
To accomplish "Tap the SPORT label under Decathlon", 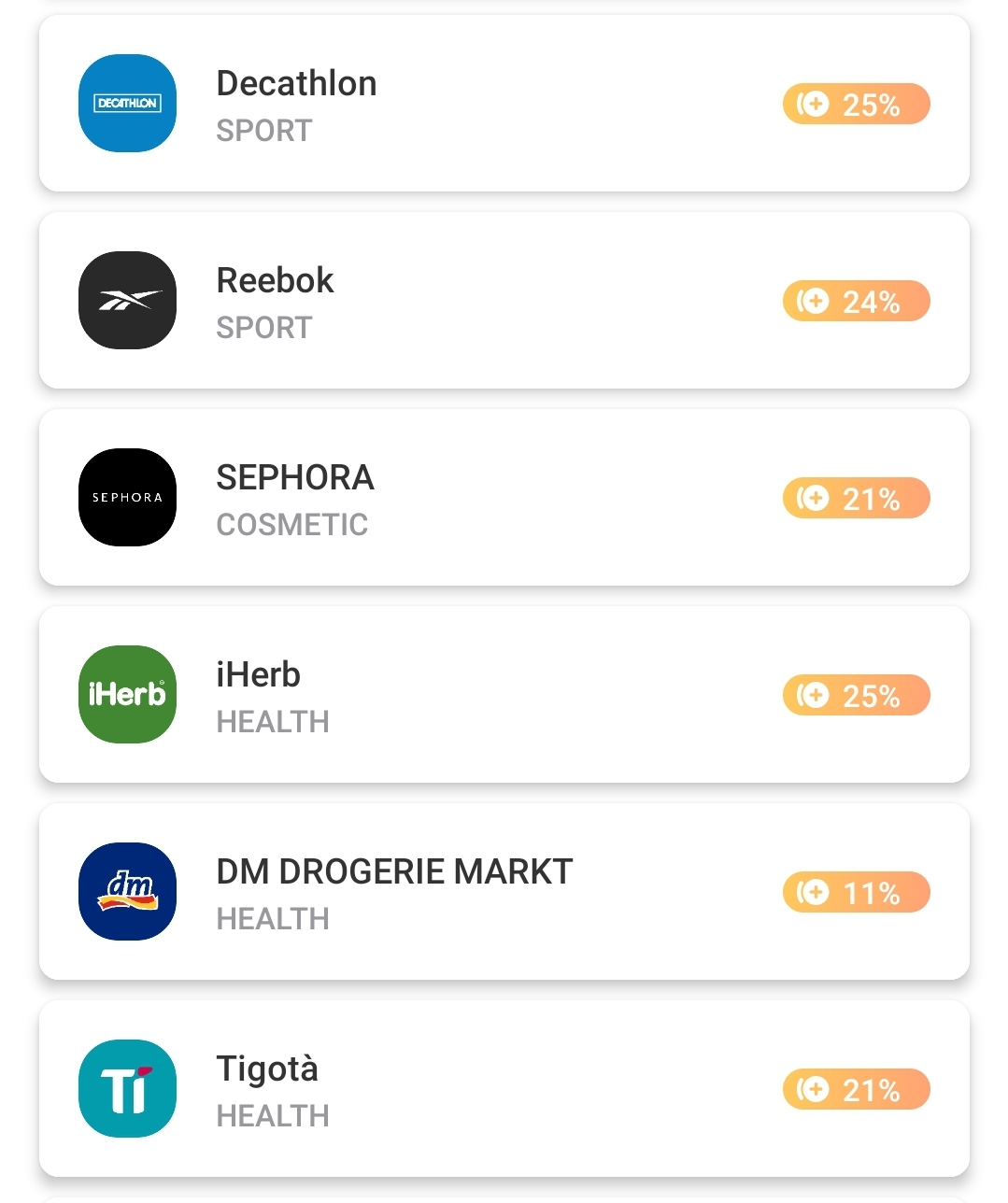I will point(264,131).
